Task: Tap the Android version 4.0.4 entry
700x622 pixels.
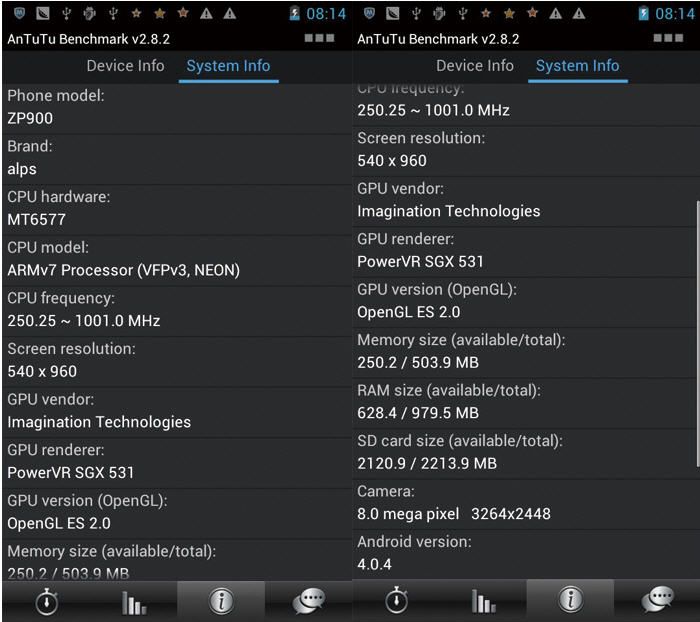Action: coord(526,554)
